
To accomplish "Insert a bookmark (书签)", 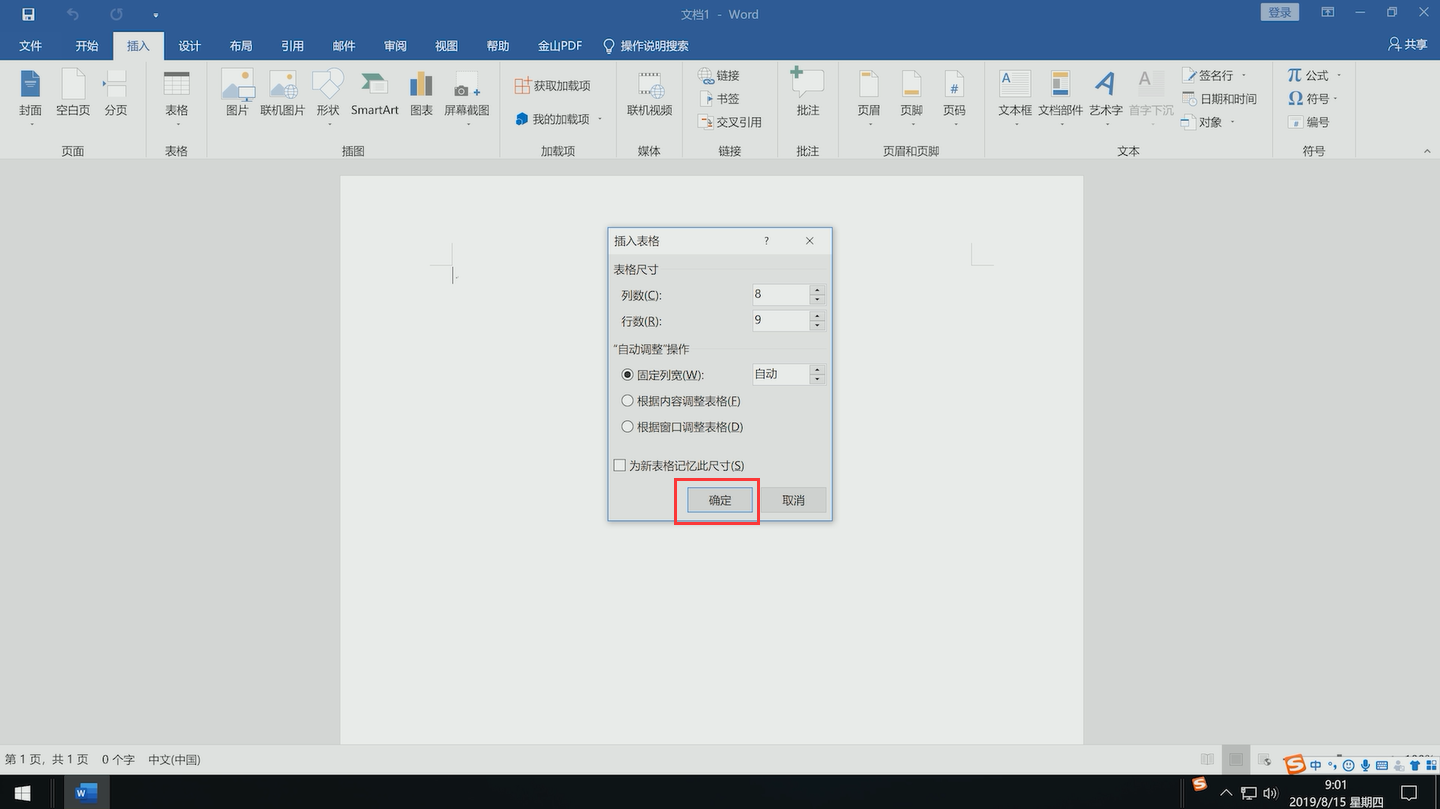I will pos(719,98).
